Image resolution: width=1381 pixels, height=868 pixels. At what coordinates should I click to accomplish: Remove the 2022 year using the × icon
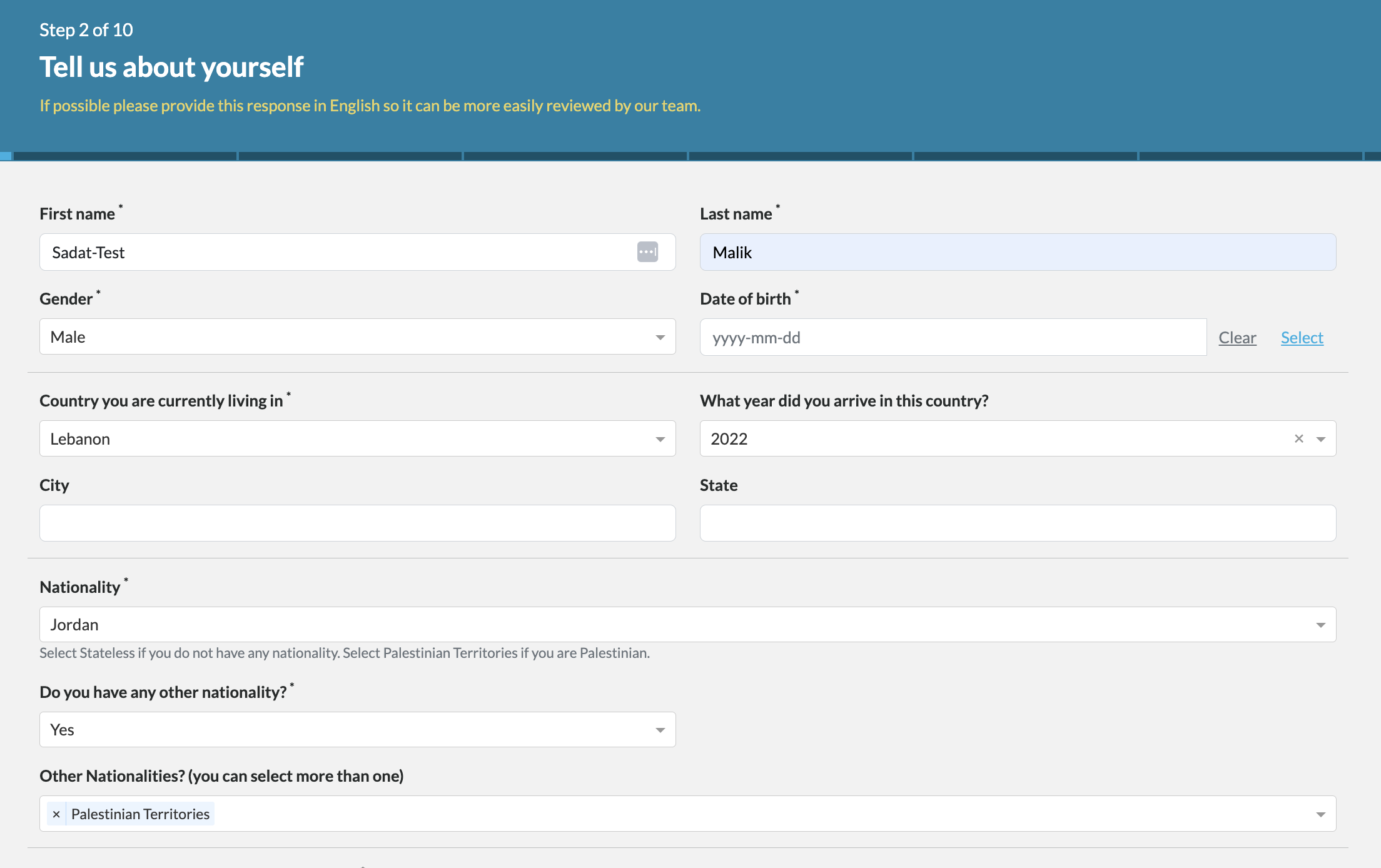click(1299, 438)
